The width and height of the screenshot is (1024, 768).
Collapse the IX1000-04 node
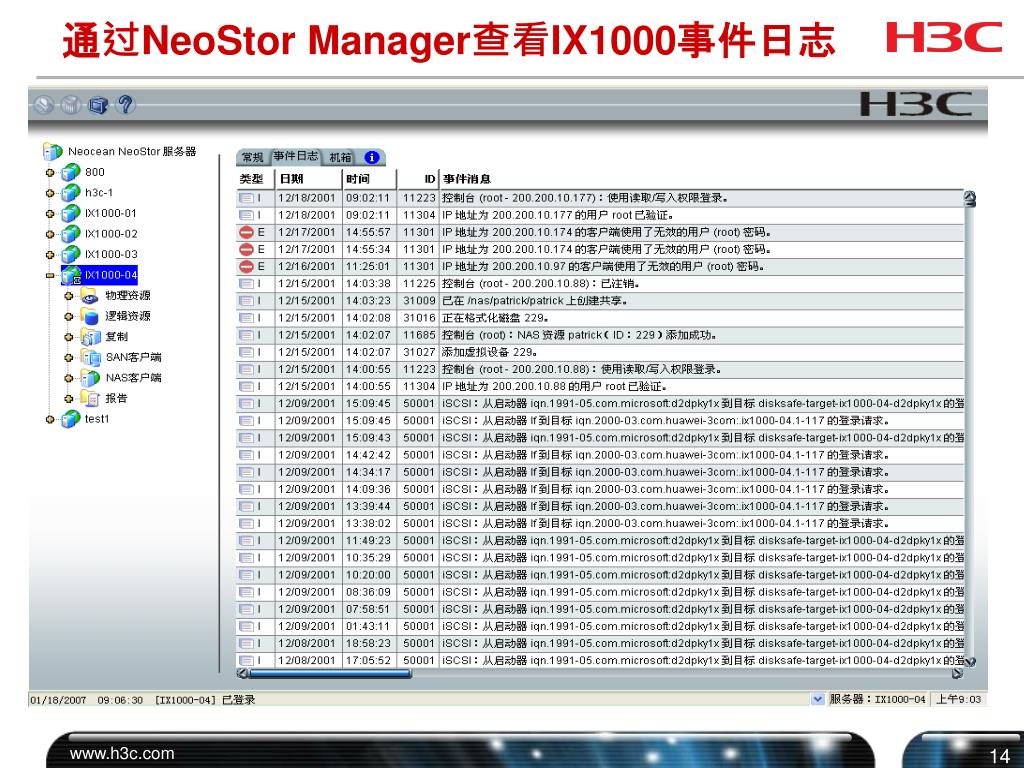pos(50,276)
